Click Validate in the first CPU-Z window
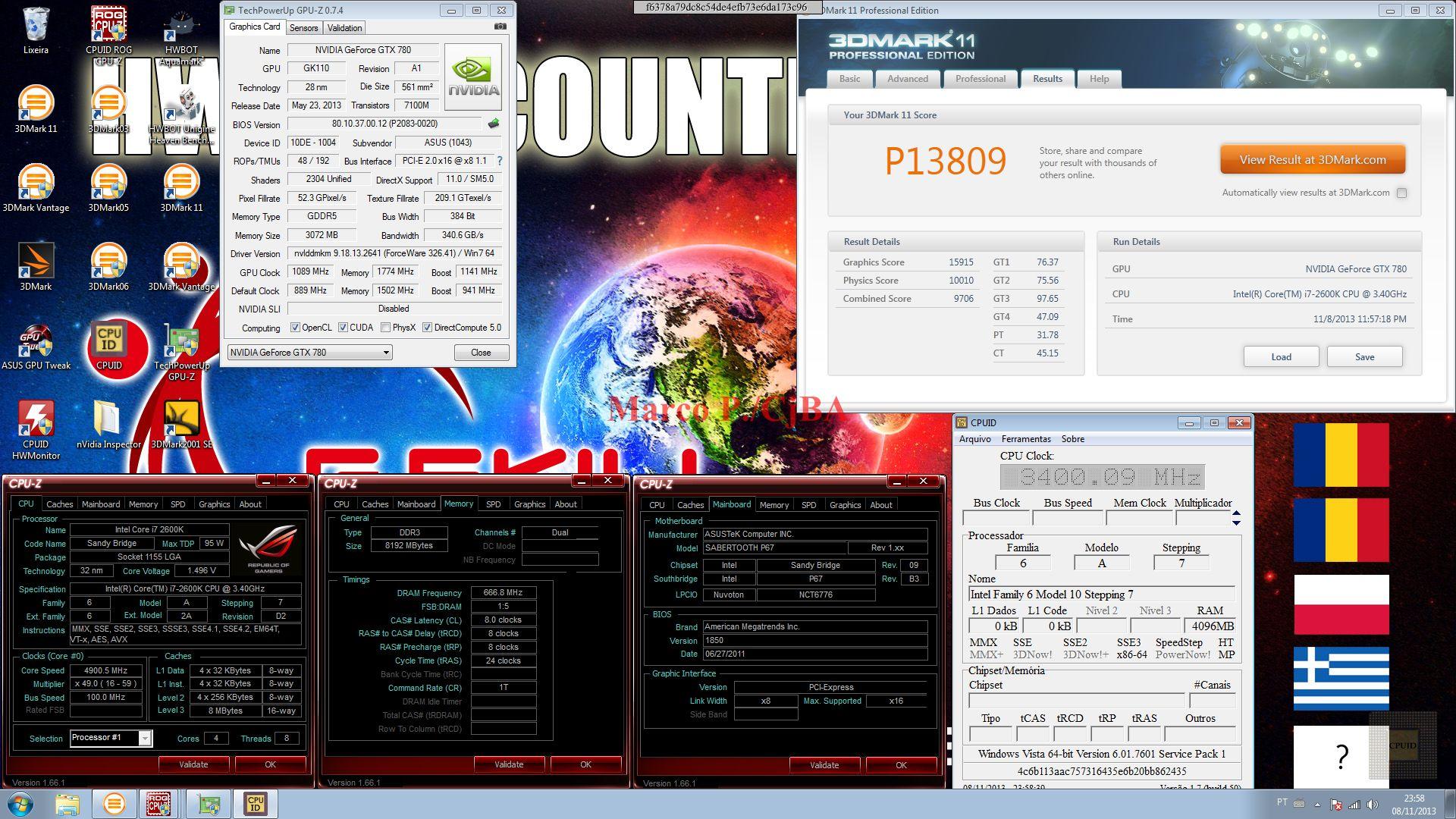Screen dimensions: 1456x819 [193, 764]
